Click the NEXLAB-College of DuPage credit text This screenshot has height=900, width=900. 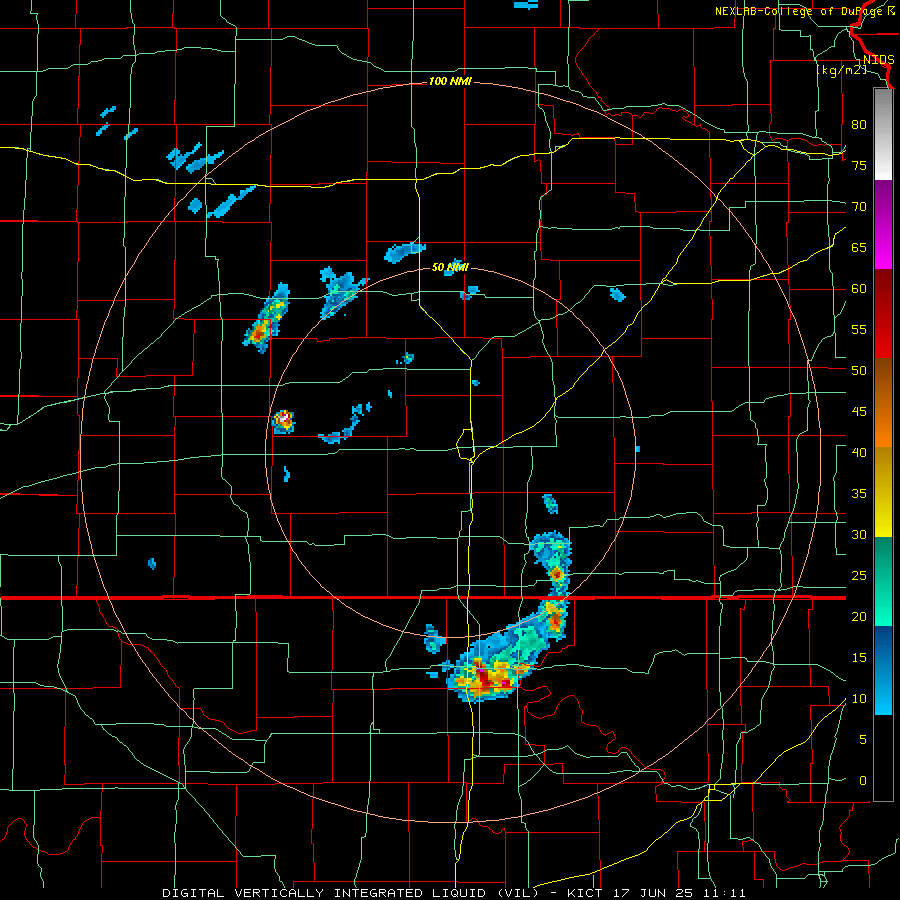point(804,11)
